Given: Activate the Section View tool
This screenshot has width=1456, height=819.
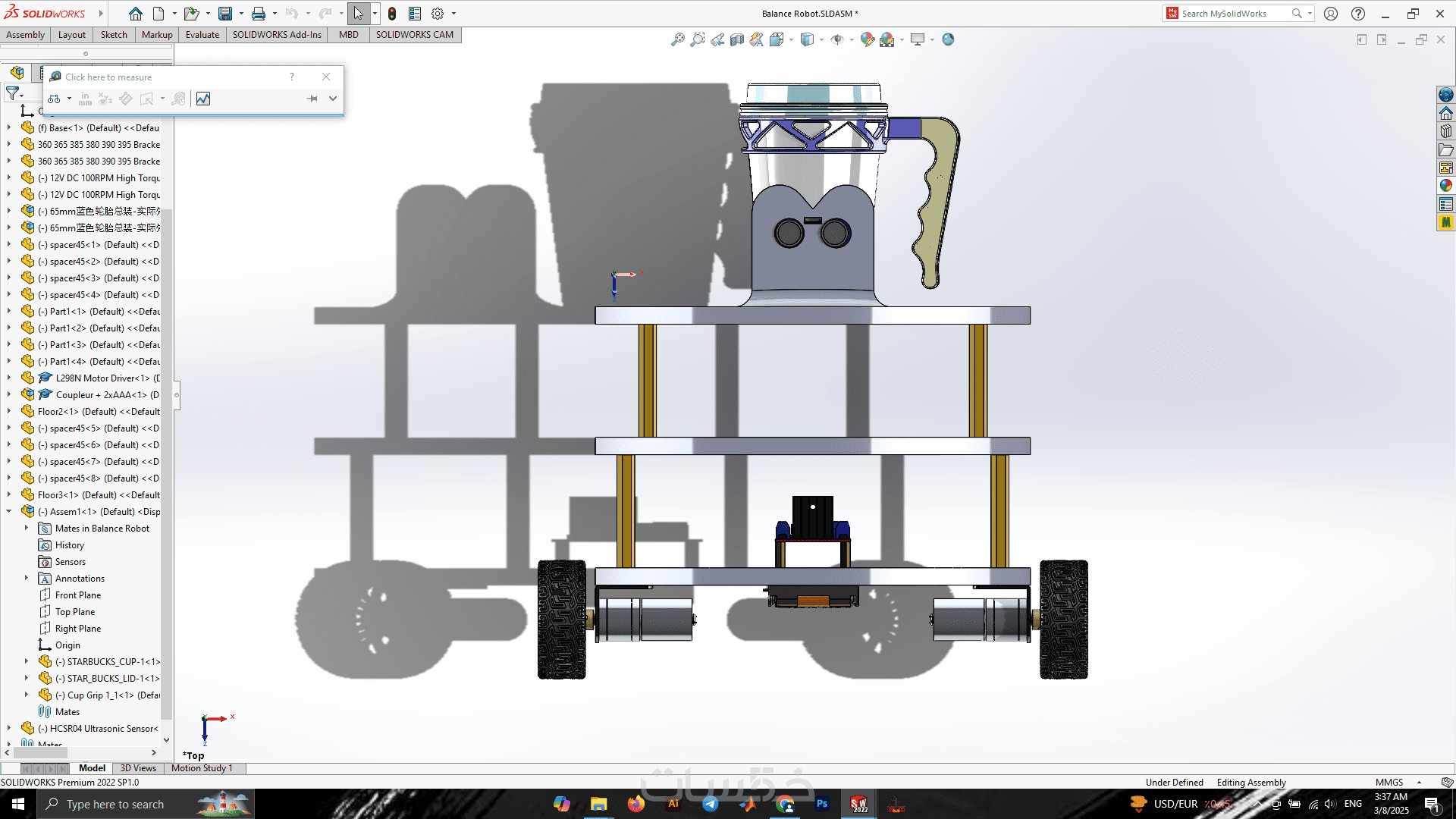Looking at the screenshot, I should pos(737,39).
